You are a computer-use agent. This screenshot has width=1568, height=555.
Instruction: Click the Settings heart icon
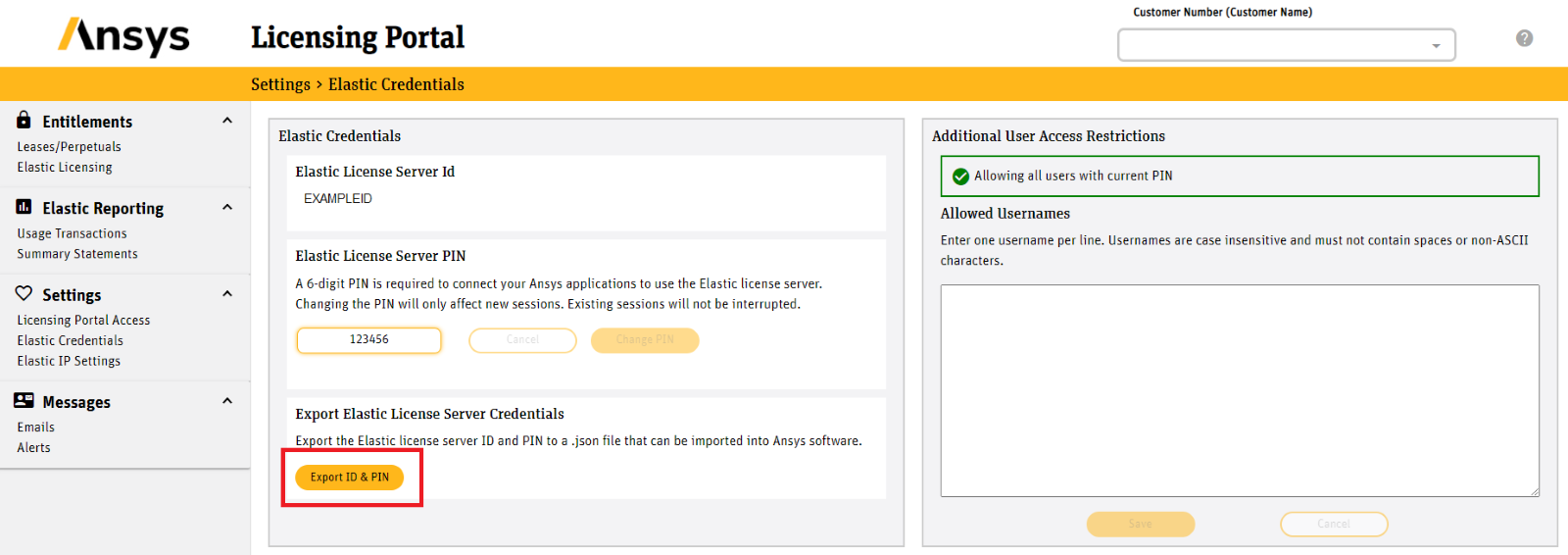[24, 293]
